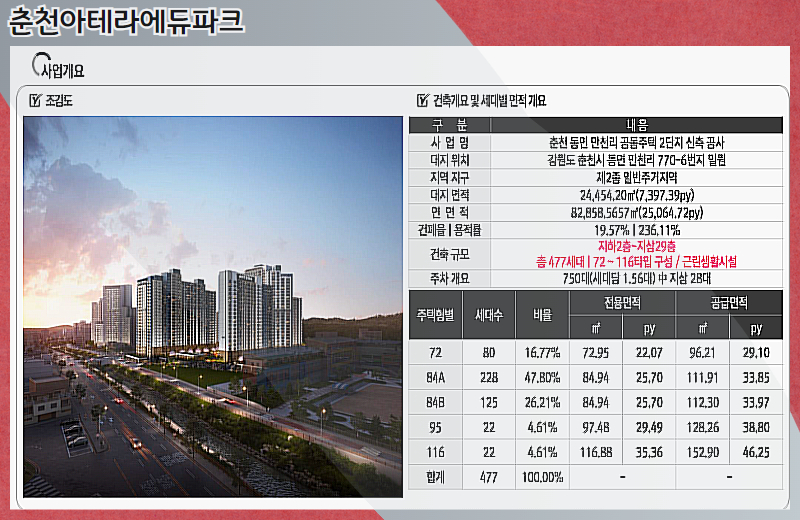
Task: Click the 지역 지구 row label
Action: [449, 178]
